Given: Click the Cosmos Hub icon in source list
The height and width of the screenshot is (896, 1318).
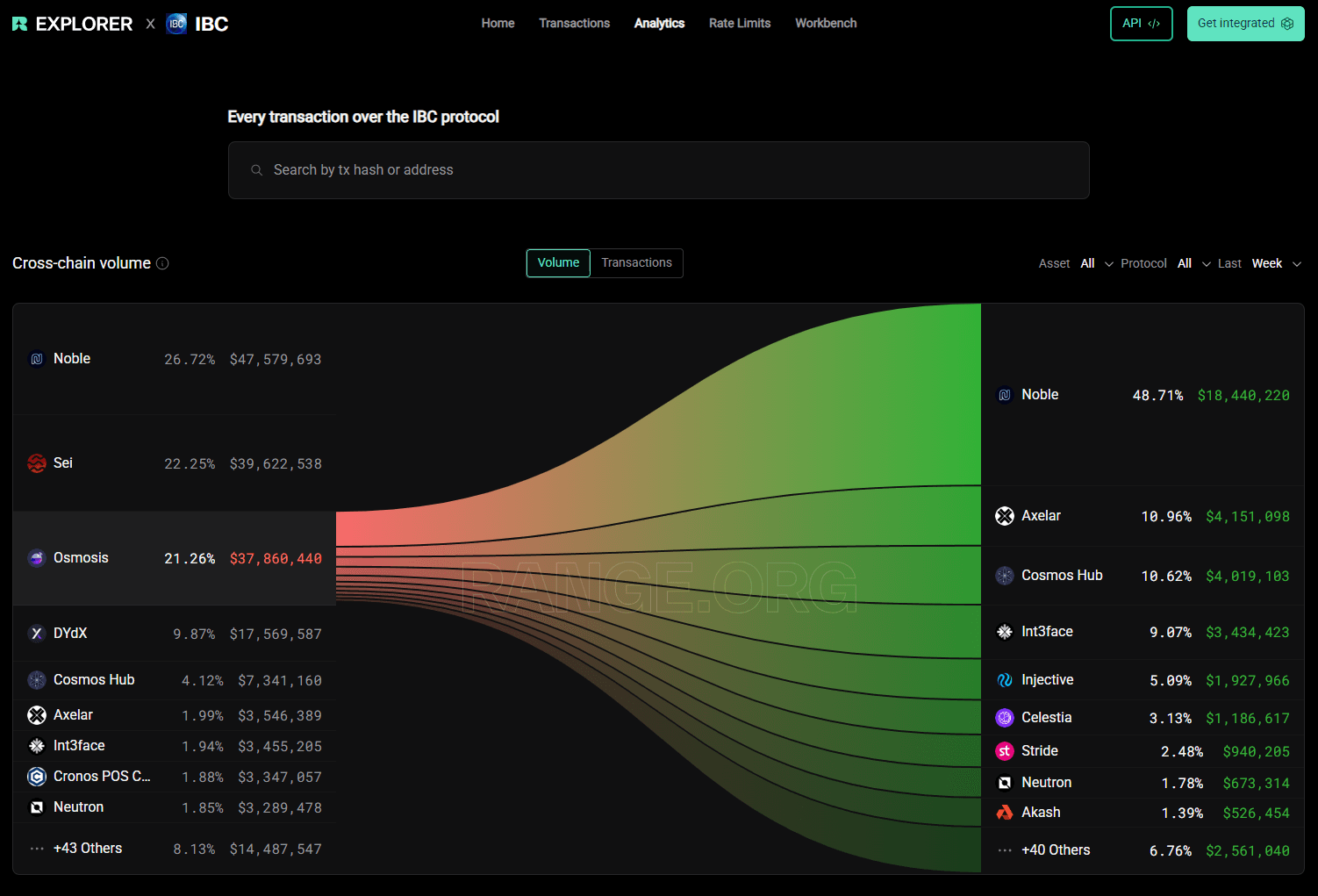Looking at the screenshot, I should 37,680.
